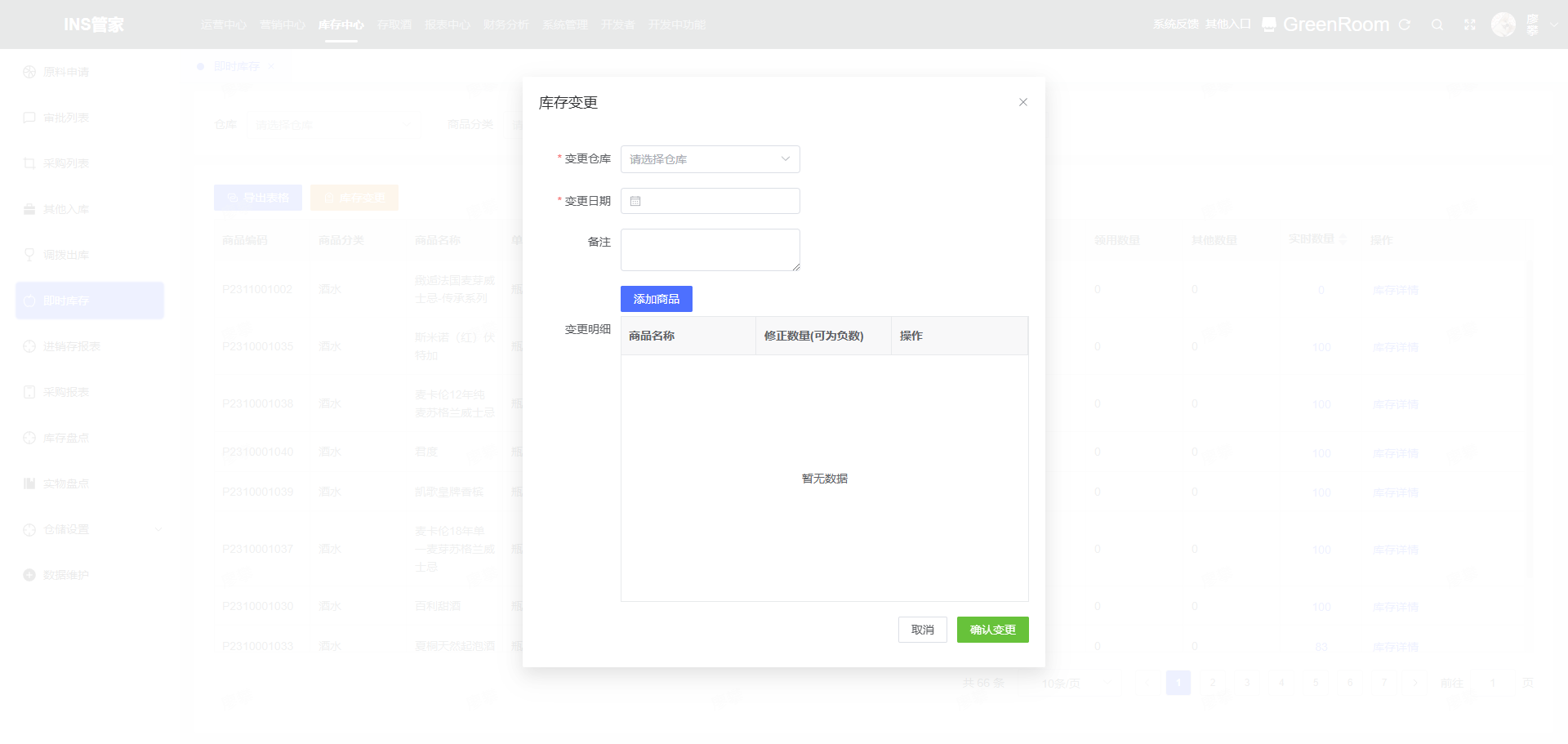Image resolution: width=1568 pixels, height=744 pixels.
Task: Click the next page arrow in pagination
Action: click(1415, 683)
